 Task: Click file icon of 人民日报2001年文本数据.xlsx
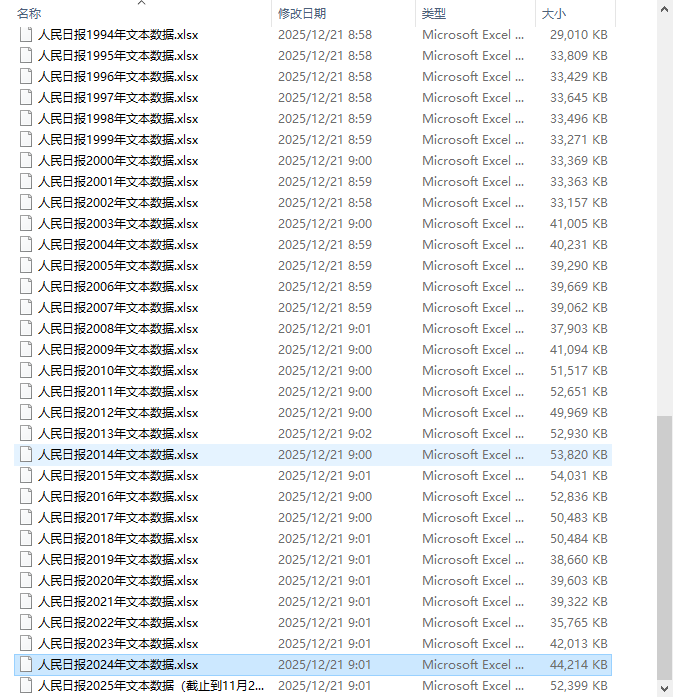(x=26, y=182)
